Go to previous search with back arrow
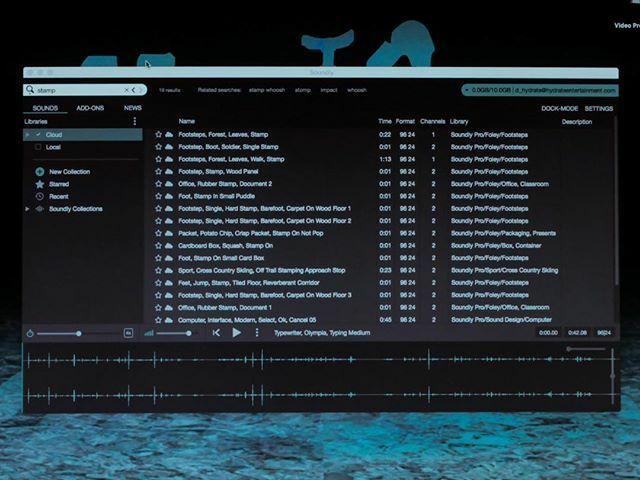The width and height of the screenshot is (640, 480). tap(133, 90)
